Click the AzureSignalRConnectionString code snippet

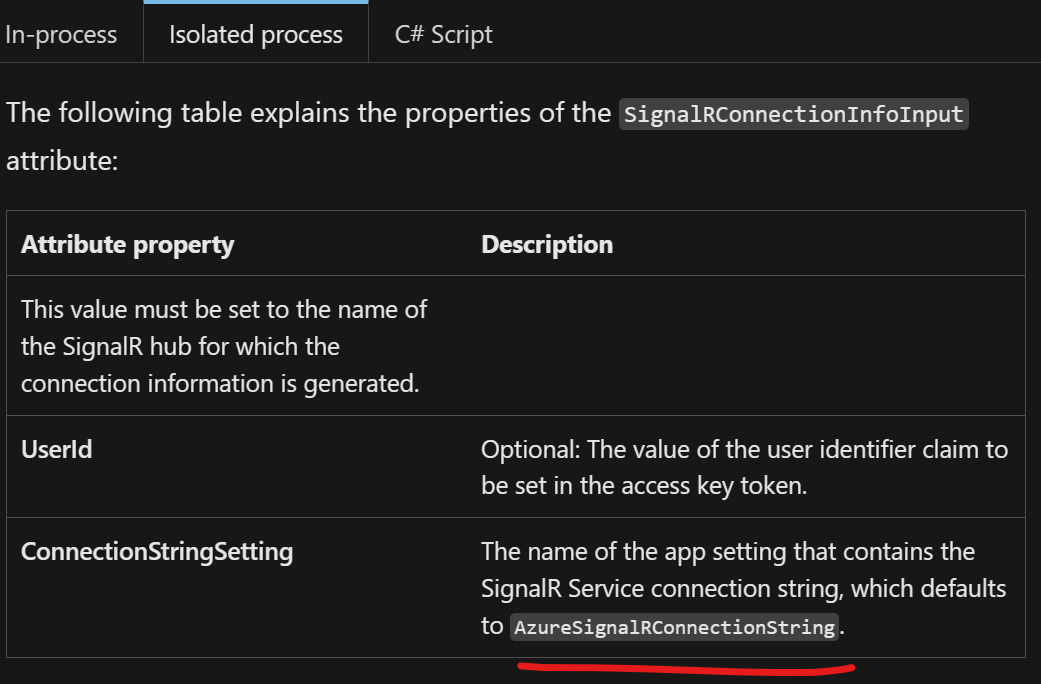tap(675, 627)
